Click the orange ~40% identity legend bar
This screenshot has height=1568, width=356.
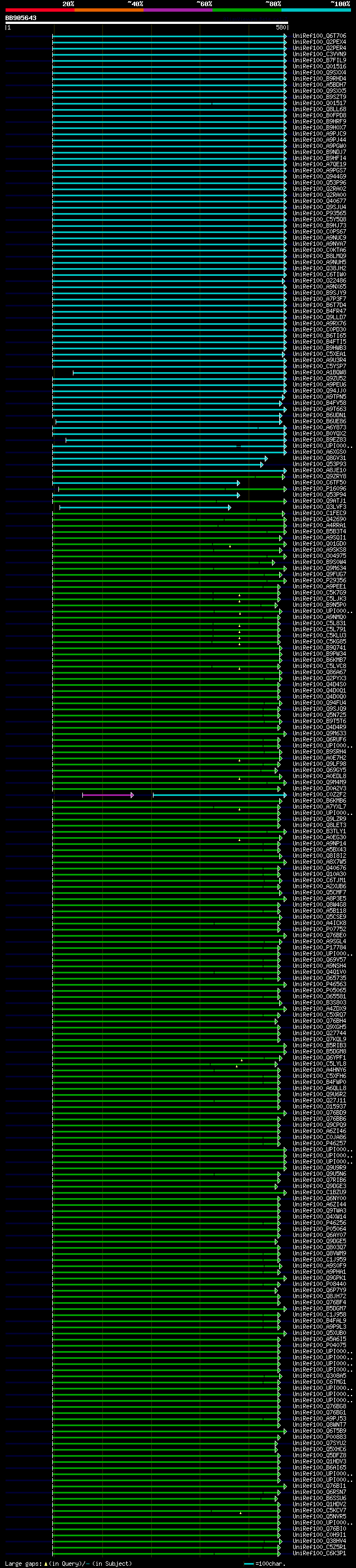click(109, 10)
